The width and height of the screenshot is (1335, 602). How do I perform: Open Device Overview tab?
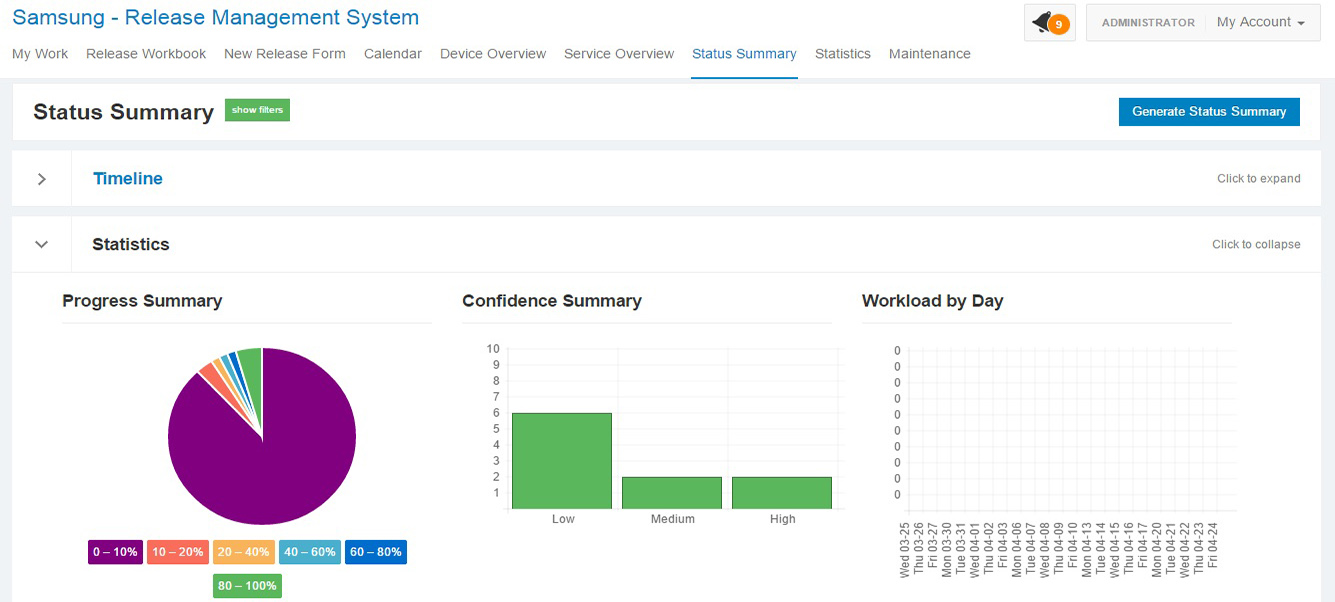click(x=493, y=54)
